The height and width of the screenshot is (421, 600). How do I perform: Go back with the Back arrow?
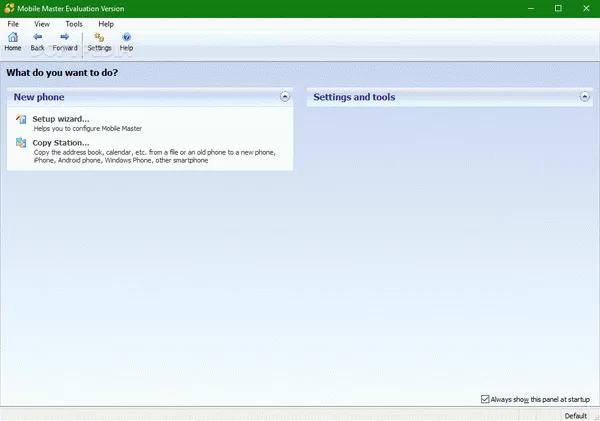point(38,37)
